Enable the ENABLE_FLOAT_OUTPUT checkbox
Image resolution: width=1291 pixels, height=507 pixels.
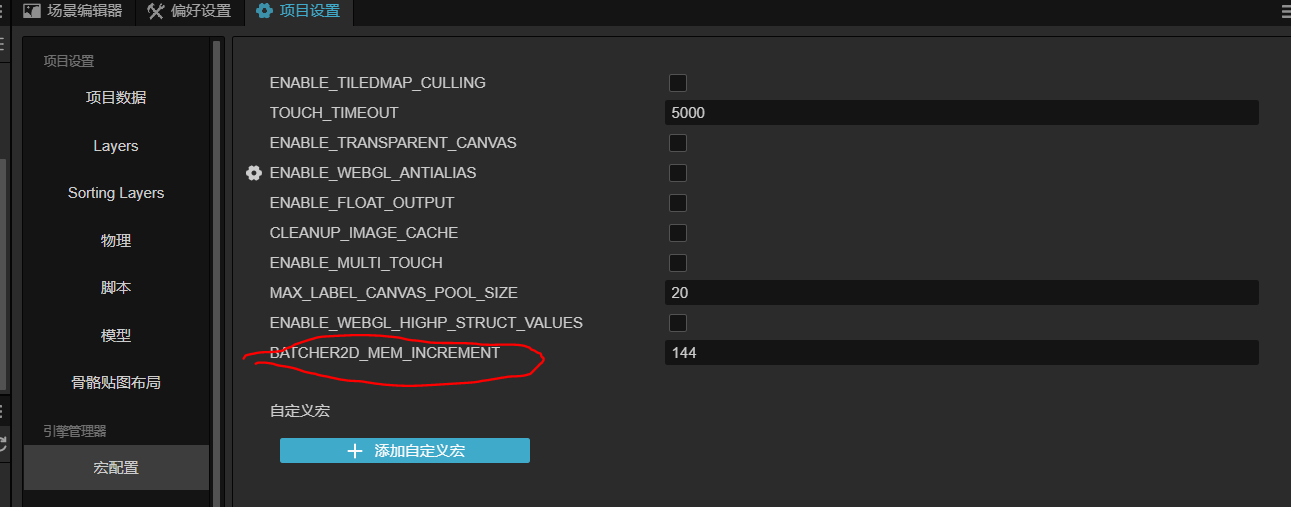[x=678, y=203]
